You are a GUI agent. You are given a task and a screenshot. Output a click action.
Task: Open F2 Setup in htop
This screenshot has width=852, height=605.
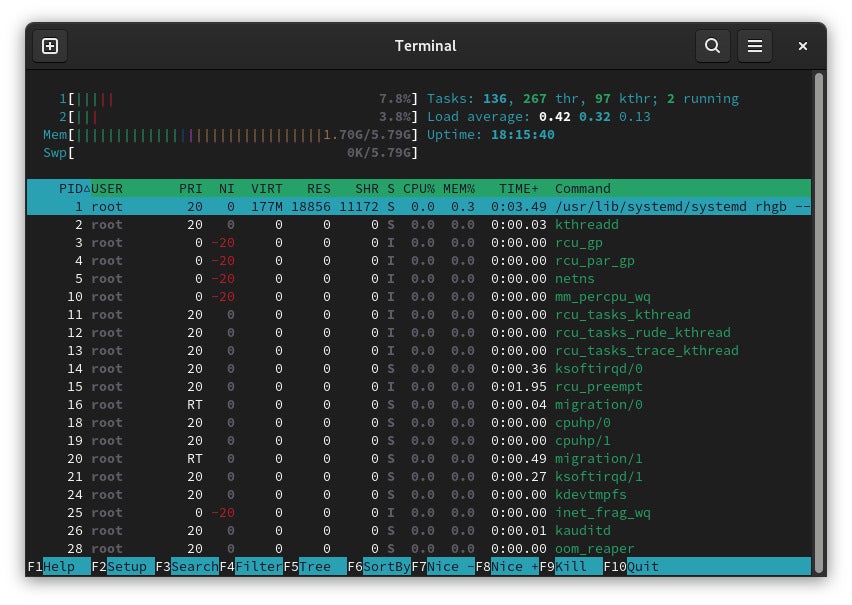click(x=123, y=566)
